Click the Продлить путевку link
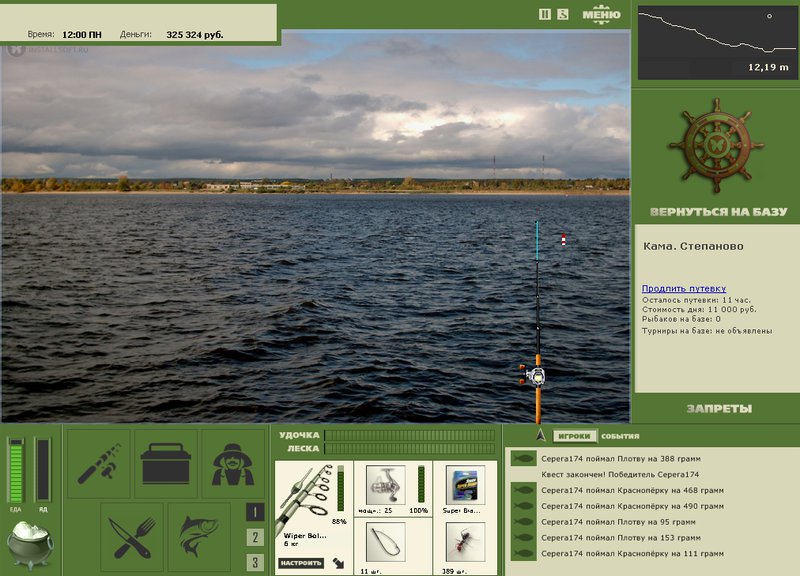 [x=684, y=288]
